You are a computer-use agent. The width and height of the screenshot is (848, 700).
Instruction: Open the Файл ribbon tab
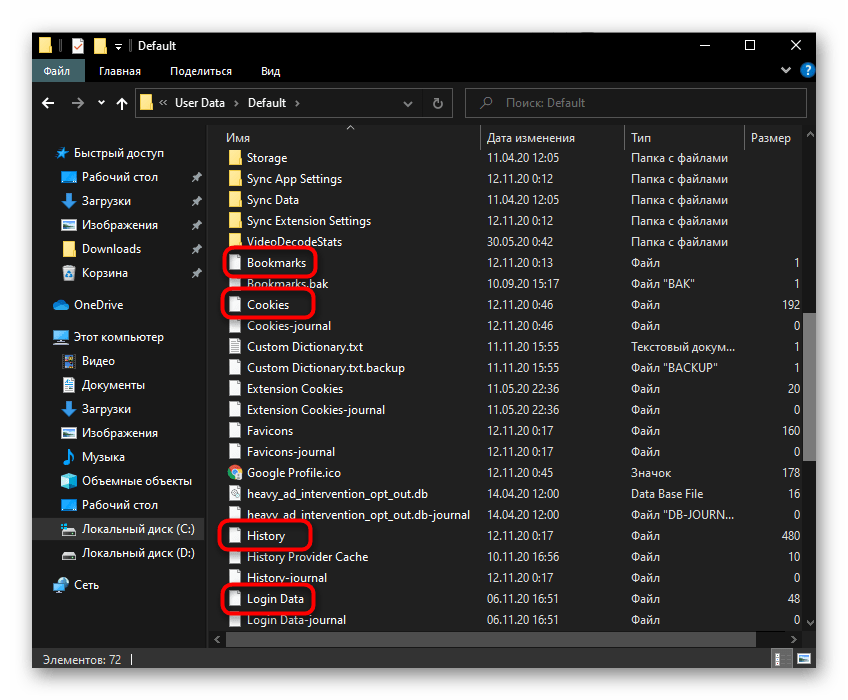coord(57,71)
